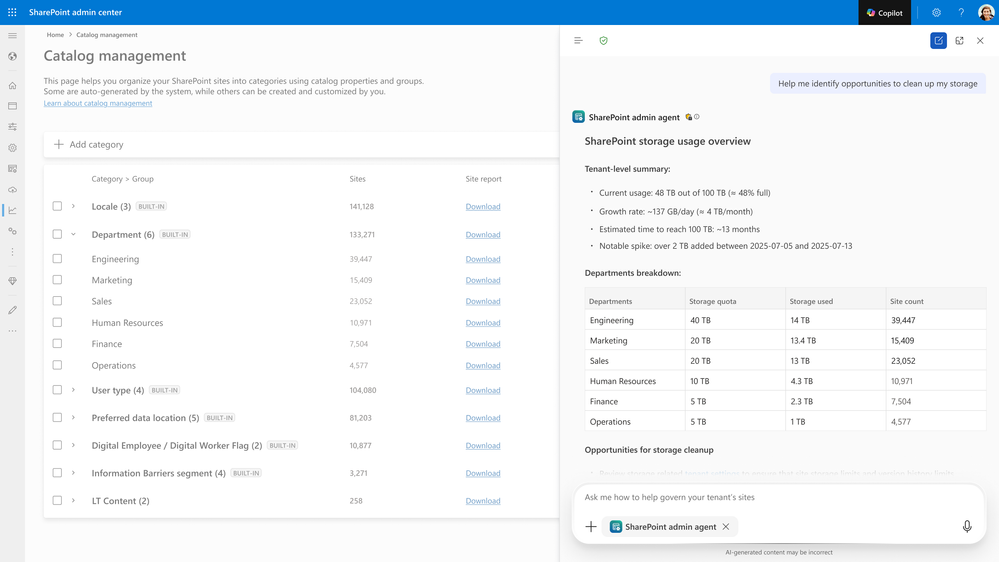Download the Finance site report
Viewport: 999px width, 562px height.
click(x=482, y=344)
